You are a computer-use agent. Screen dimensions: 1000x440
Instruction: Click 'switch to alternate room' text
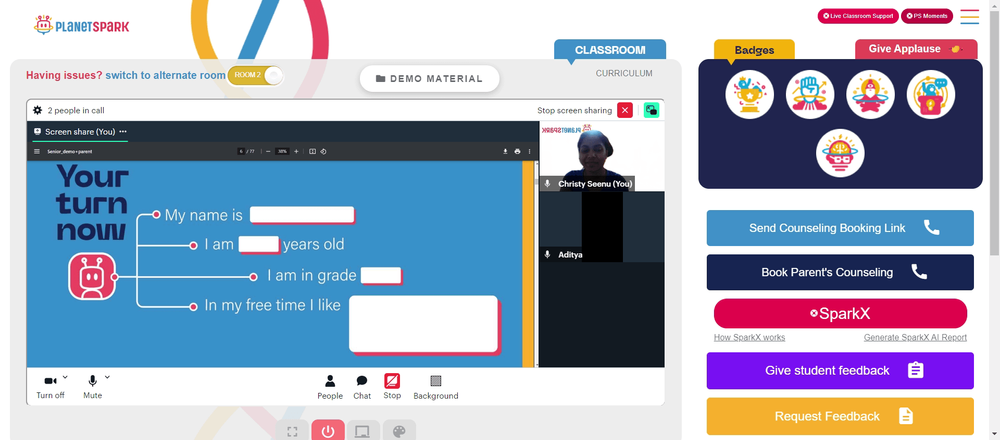click(165, 75)
